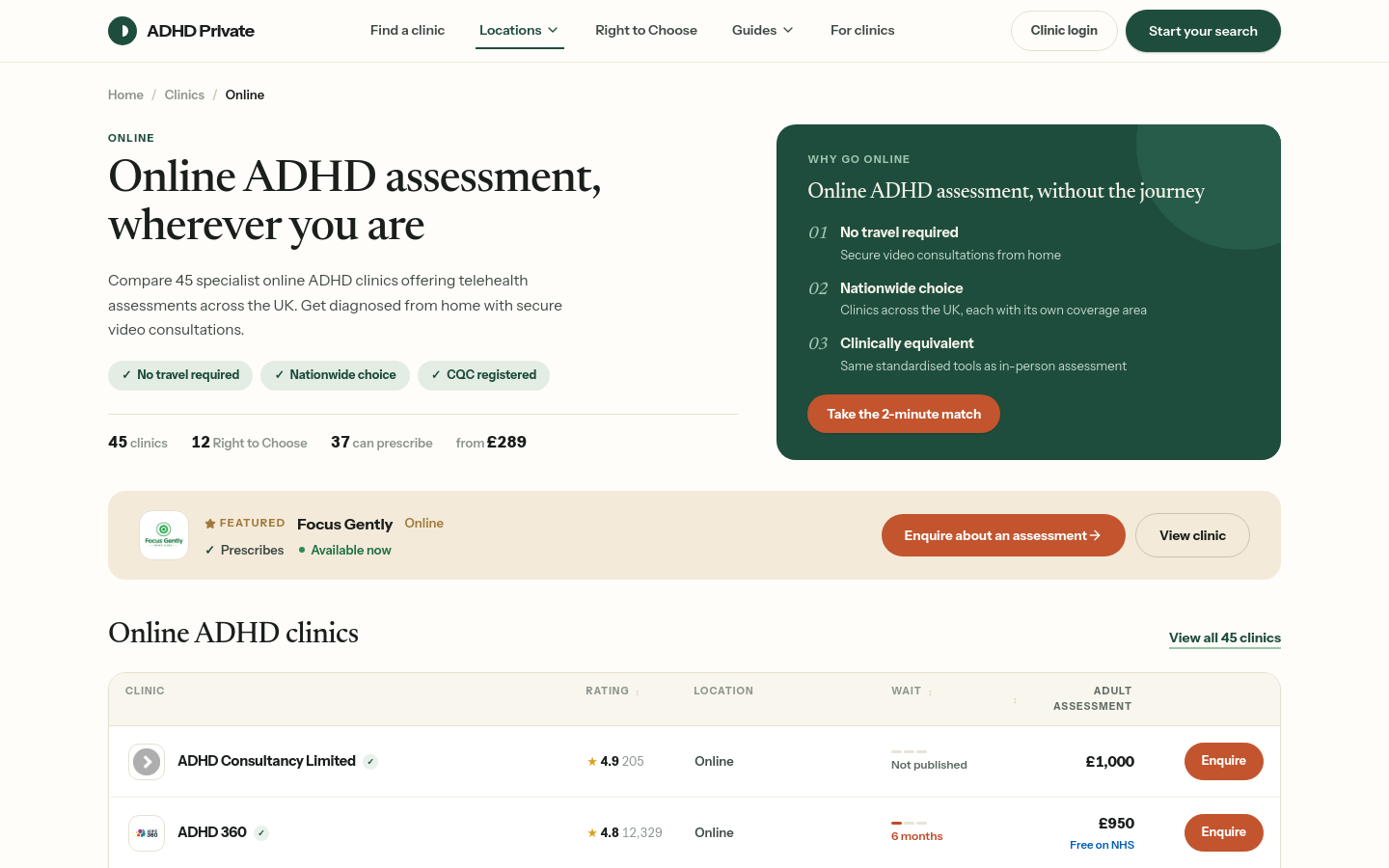Sort using the Adult Assessment sort icon
The width and height of the screenshot is (1389, 868).
click(x=1015, y=700)
